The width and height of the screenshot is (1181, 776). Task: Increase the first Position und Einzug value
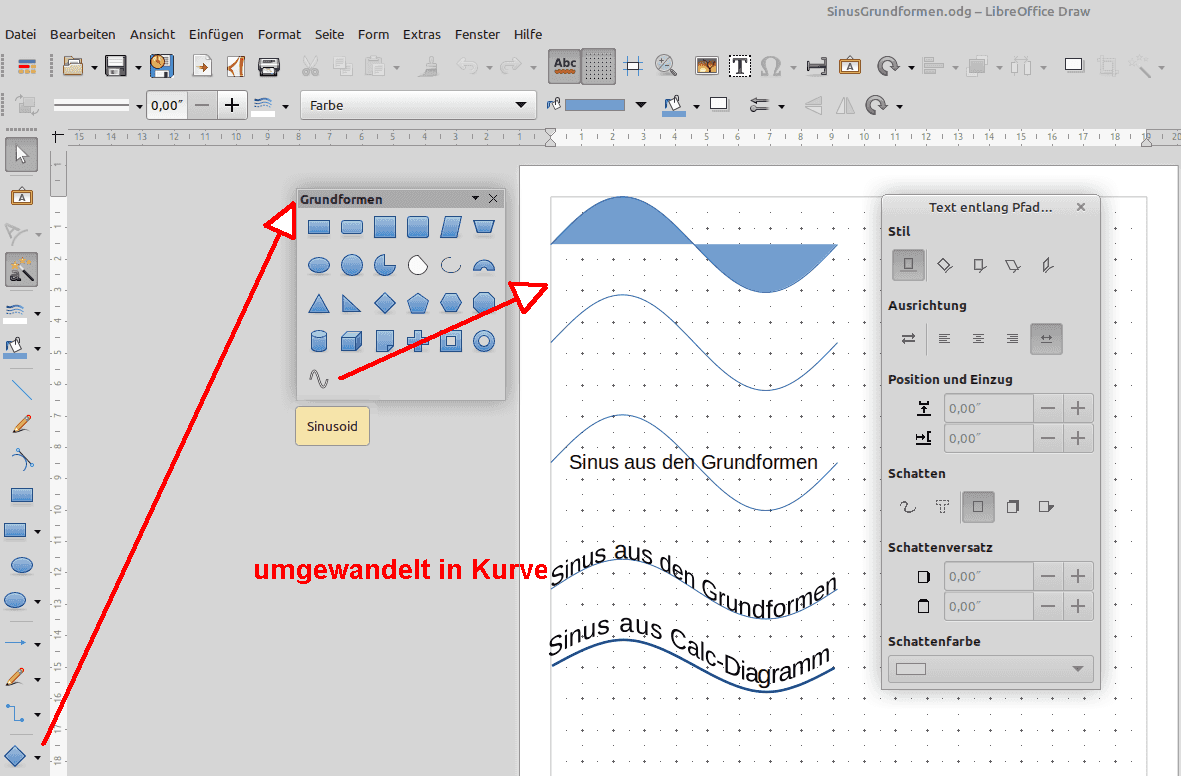1078,408
